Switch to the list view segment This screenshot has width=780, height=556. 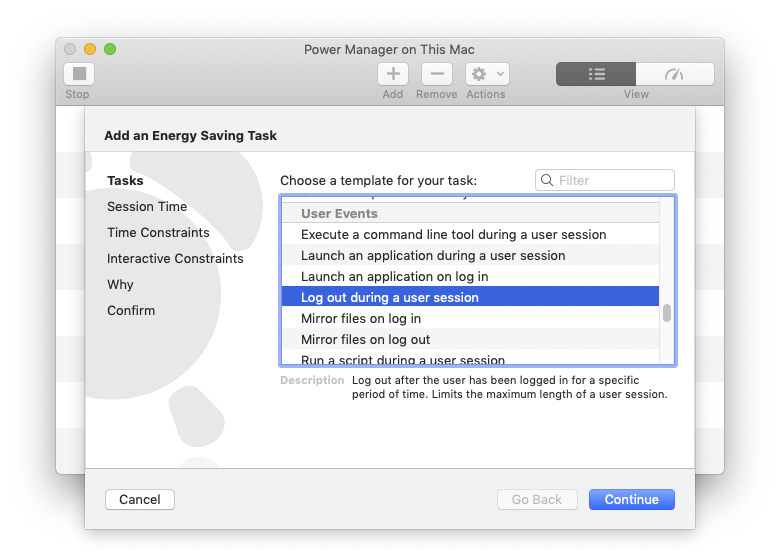(596, 74)
